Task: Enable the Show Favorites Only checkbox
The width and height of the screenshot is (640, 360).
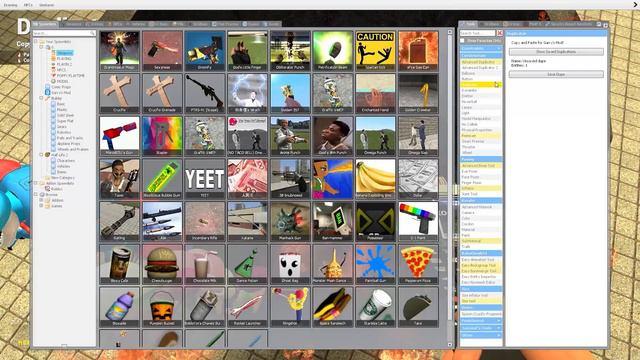Action: tap(462, 41)
